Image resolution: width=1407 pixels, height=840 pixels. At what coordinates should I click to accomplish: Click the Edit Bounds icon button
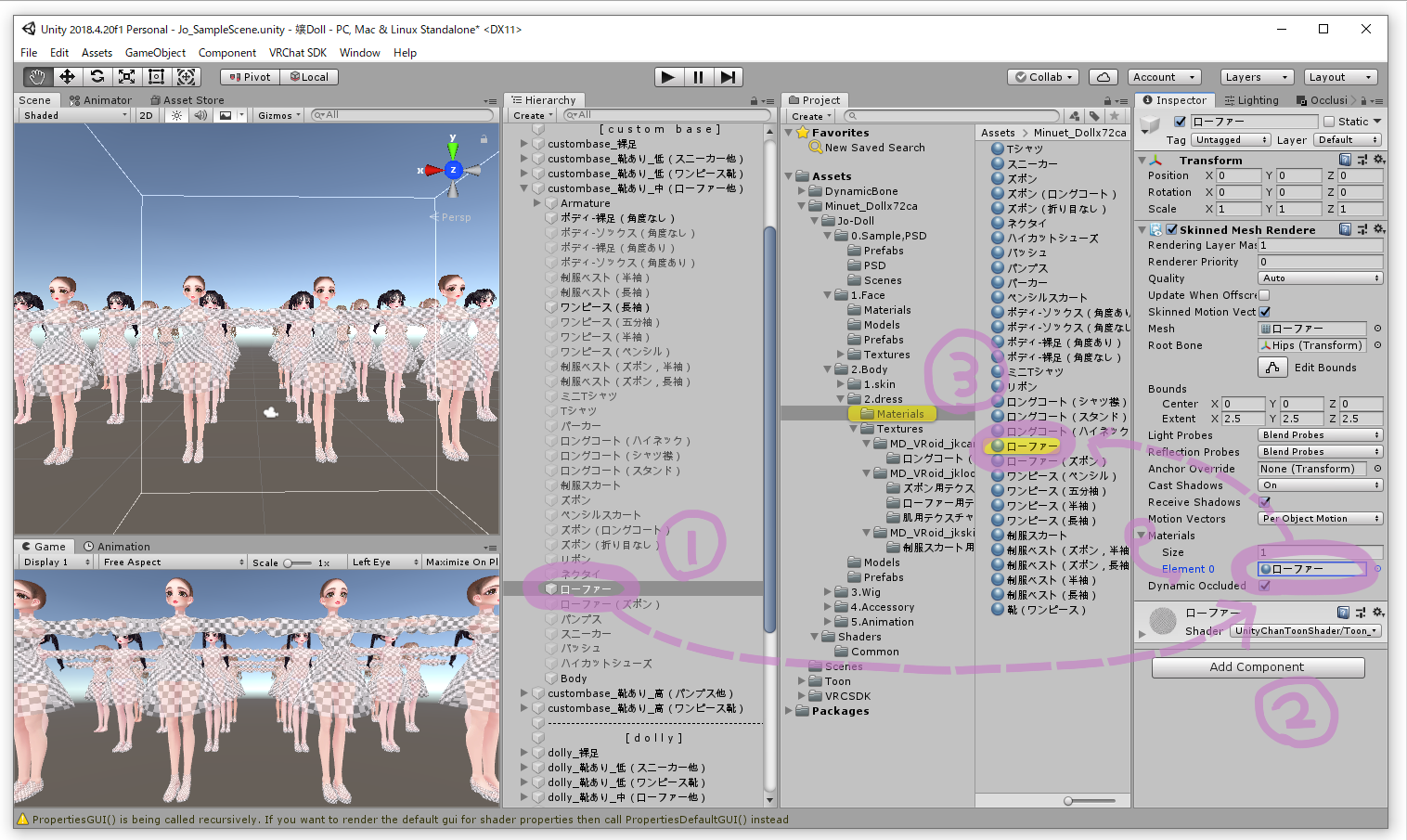pos(1272,368)
